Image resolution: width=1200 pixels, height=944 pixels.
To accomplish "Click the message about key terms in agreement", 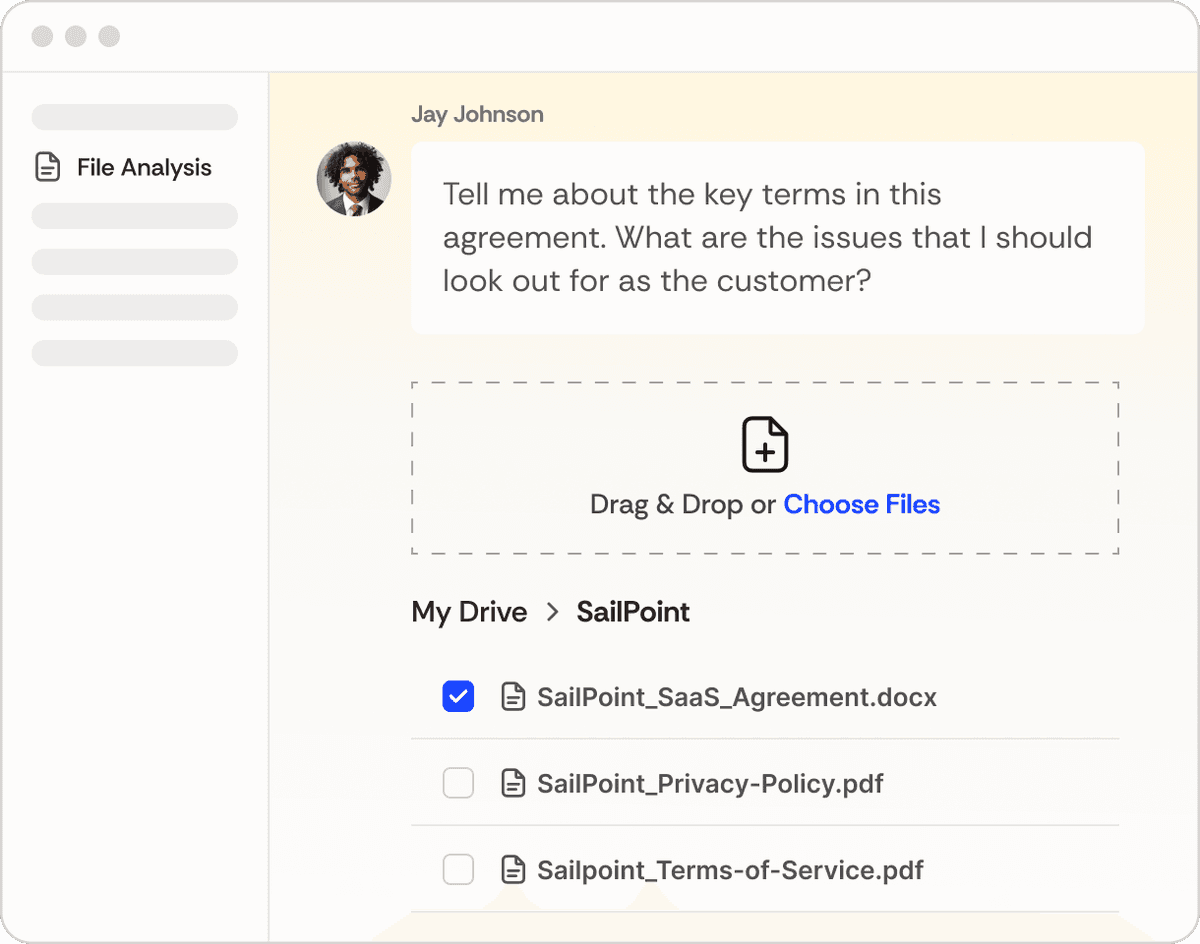I will (x=778, y=238).
